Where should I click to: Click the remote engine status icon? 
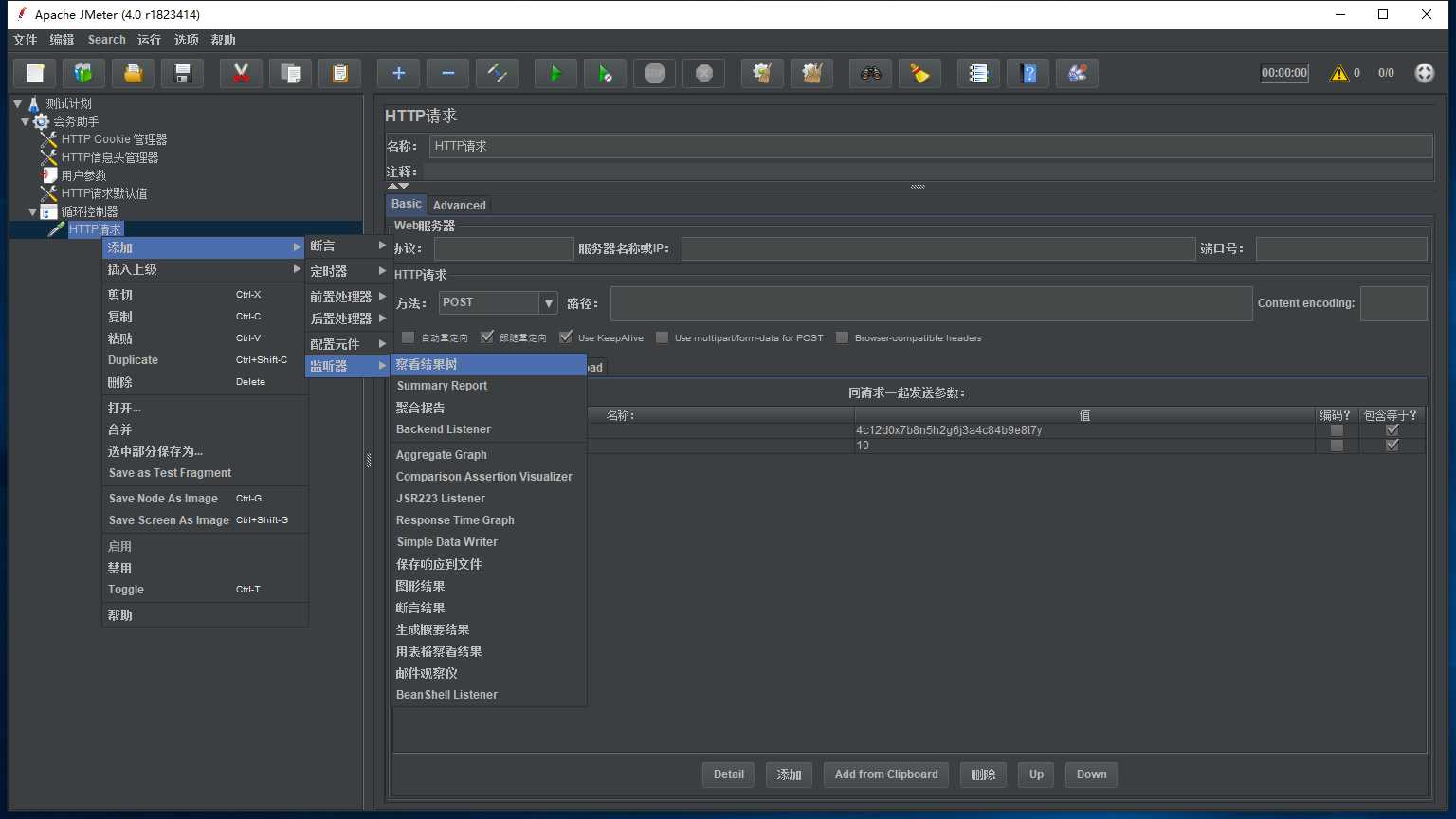coord(1425,73)
